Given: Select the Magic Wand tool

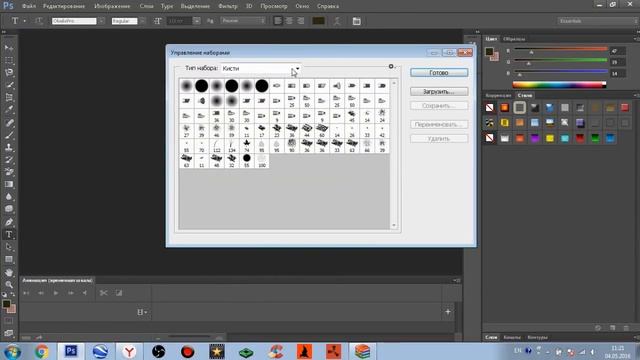Looking at the screenshot, I should point(9,85).
